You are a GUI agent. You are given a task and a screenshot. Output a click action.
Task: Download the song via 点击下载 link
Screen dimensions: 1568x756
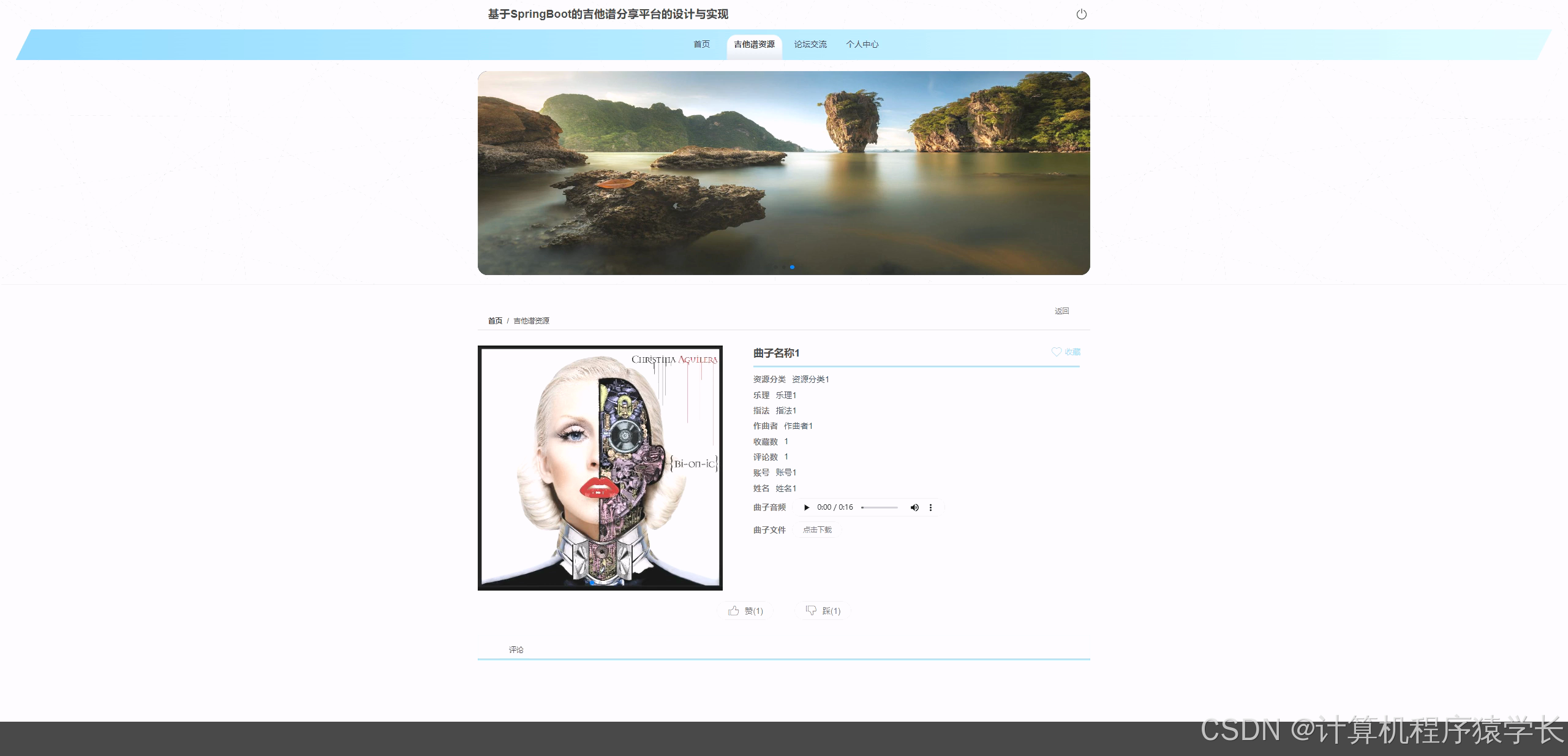coord(816,529)
